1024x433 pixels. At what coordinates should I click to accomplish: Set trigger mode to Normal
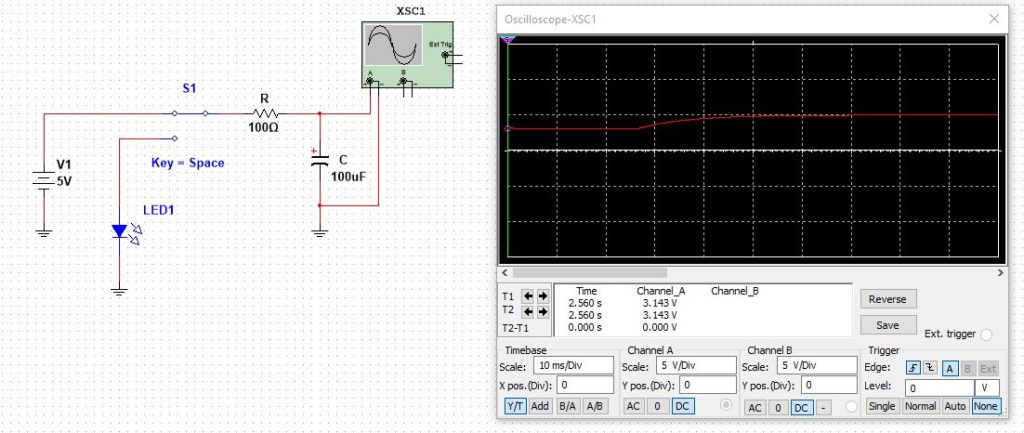tap(920, 406)
